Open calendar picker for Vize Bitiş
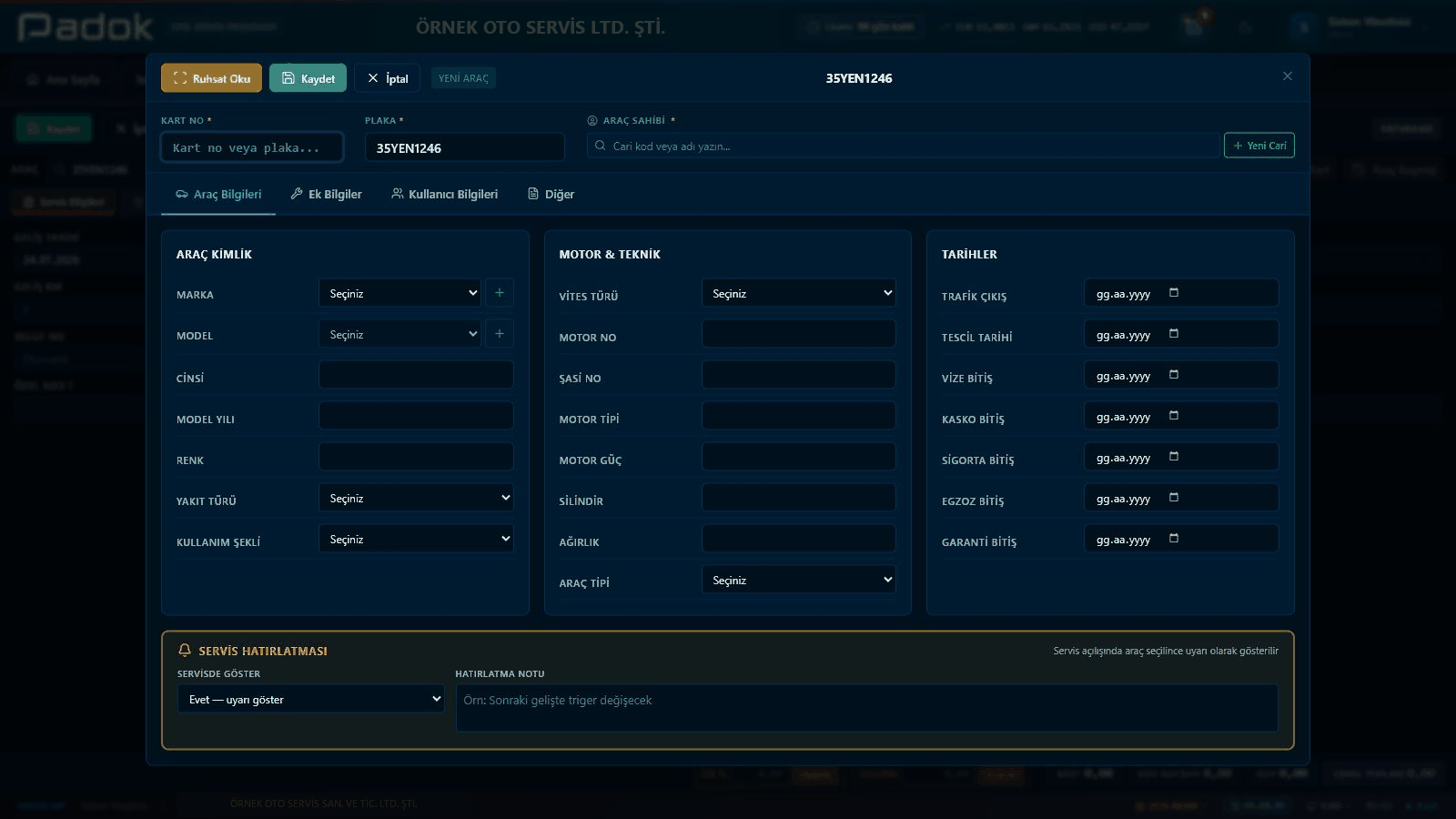The height and width of the screenshot is (819, 1456). tap(1174, 375)
